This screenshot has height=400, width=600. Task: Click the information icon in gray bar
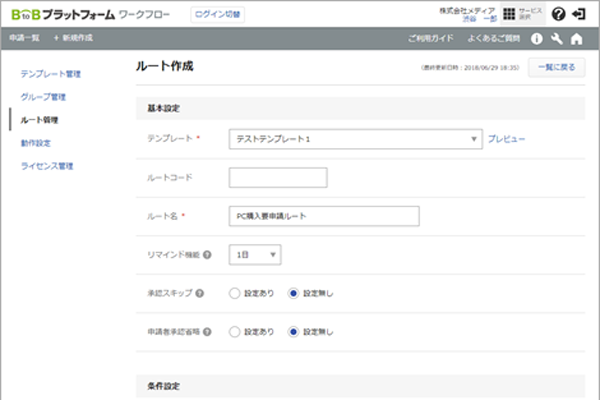[x=537, y=38]
